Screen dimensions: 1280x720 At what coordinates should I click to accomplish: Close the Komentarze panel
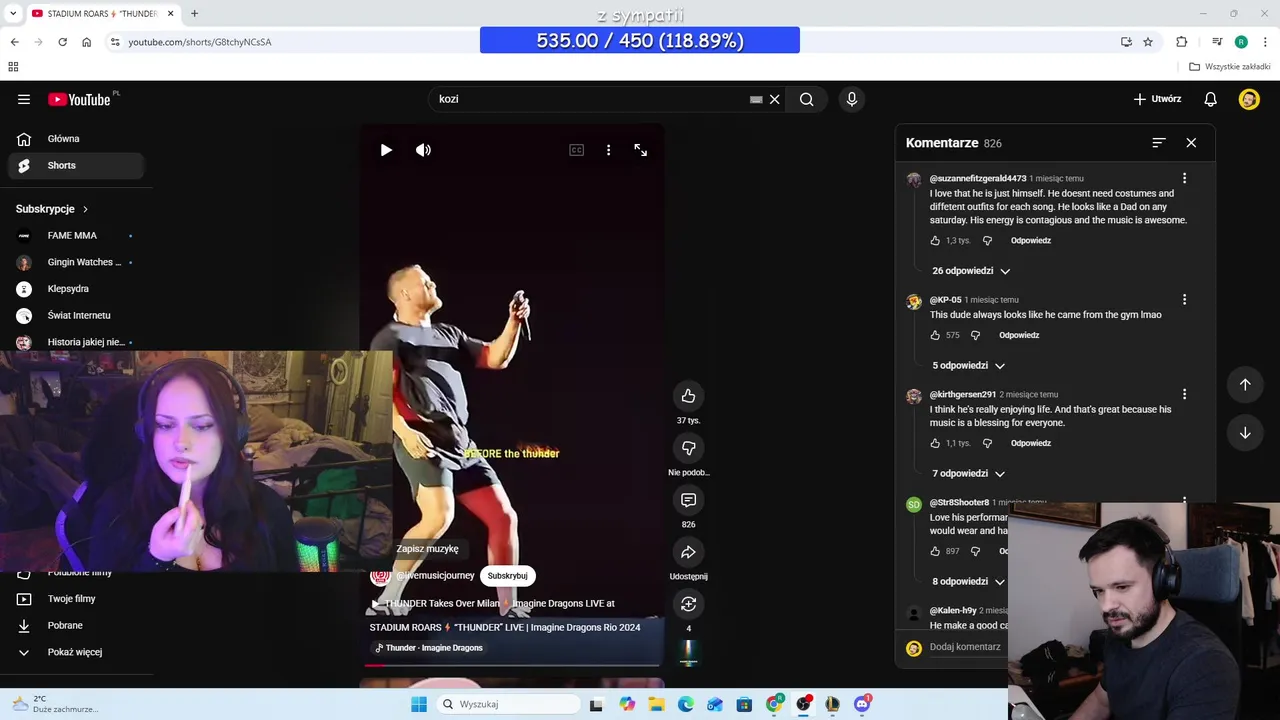point(1191,143)
